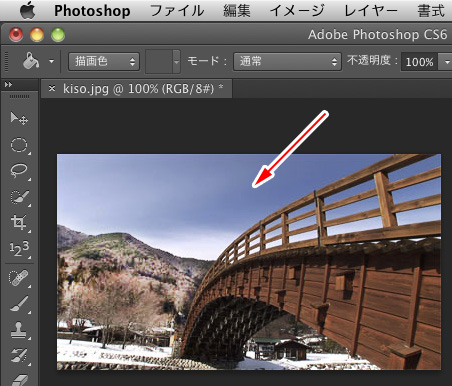Select the Spot Healing Brush tool
The height and width of the screenshot is (386, 452).
(x=19, y=278)
